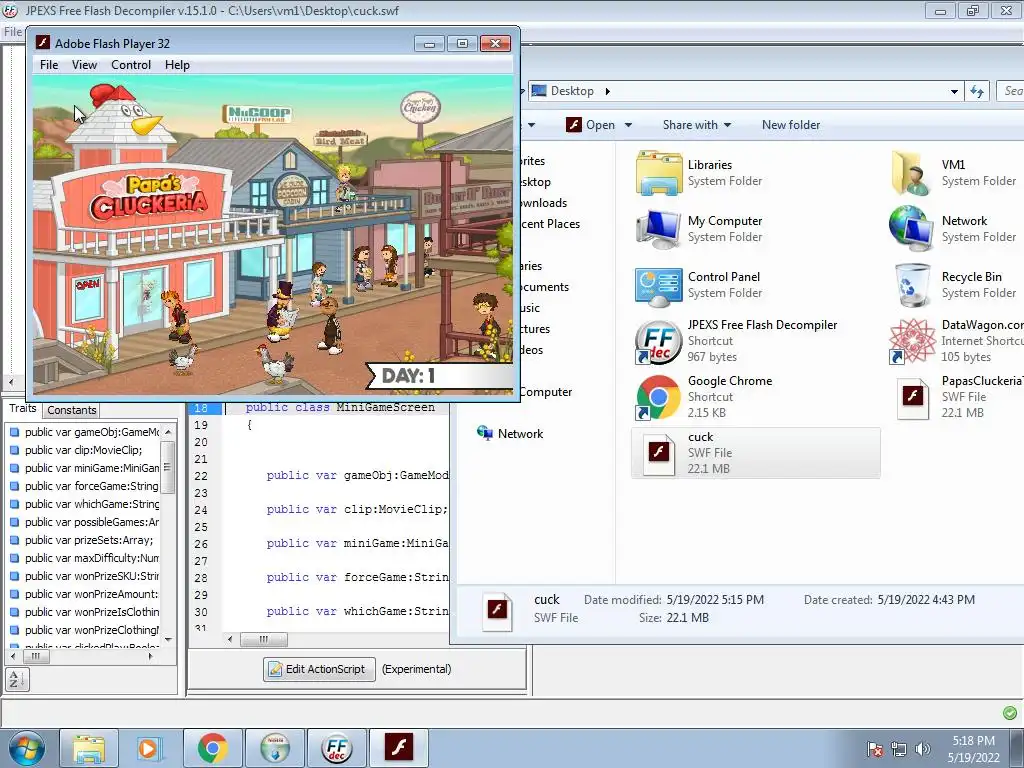
Task: Click the Explorer search box
Action: click(1010, 91)
